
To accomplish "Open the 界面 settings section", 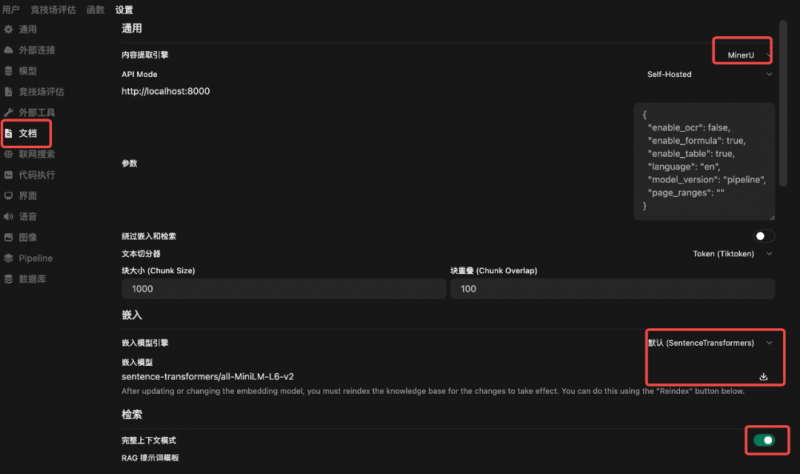I will click(27, 196).
